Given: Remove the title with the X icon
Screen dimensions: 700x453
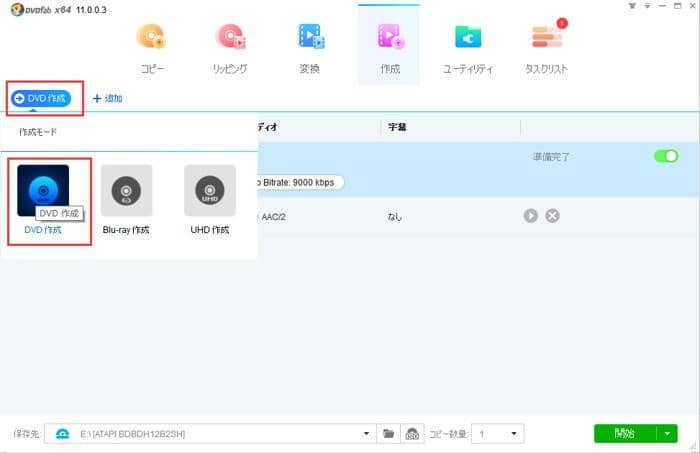Looking at the screenshot, I should [x=552, y=216].
